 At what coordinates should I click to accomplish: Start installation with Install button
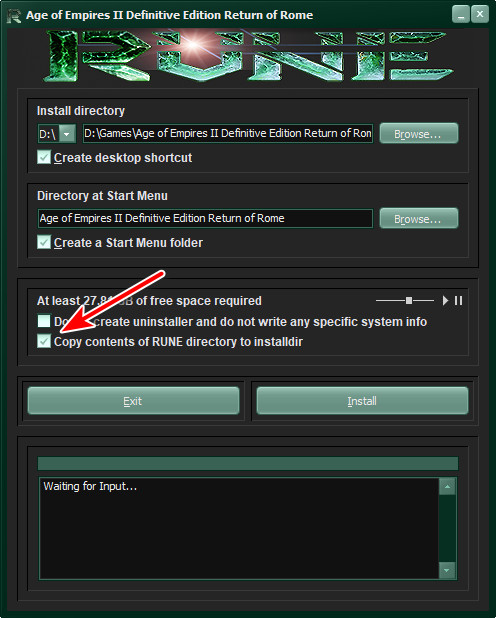[362, 400]
